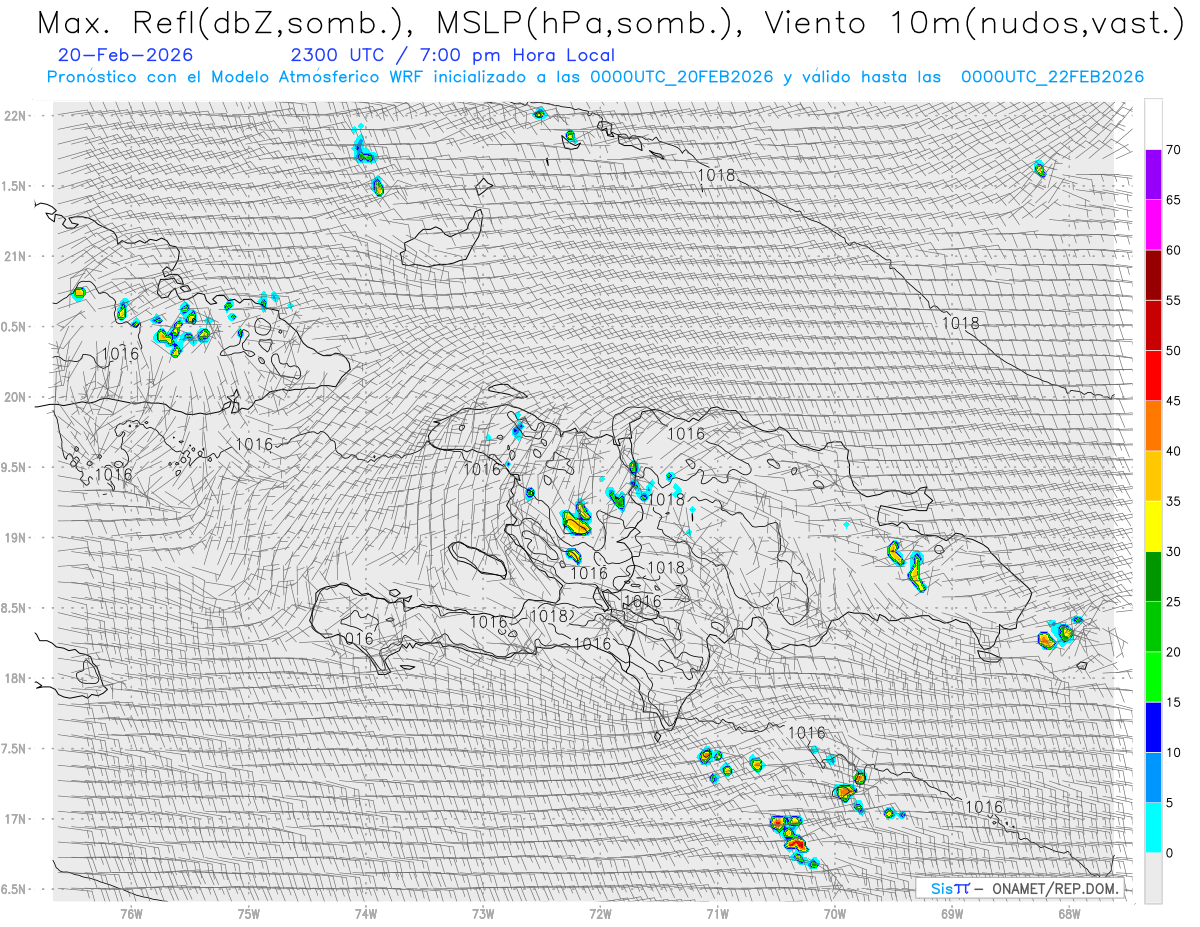Click the '17N' latitude label
The image size is (1200, 927).
(17, 819)
